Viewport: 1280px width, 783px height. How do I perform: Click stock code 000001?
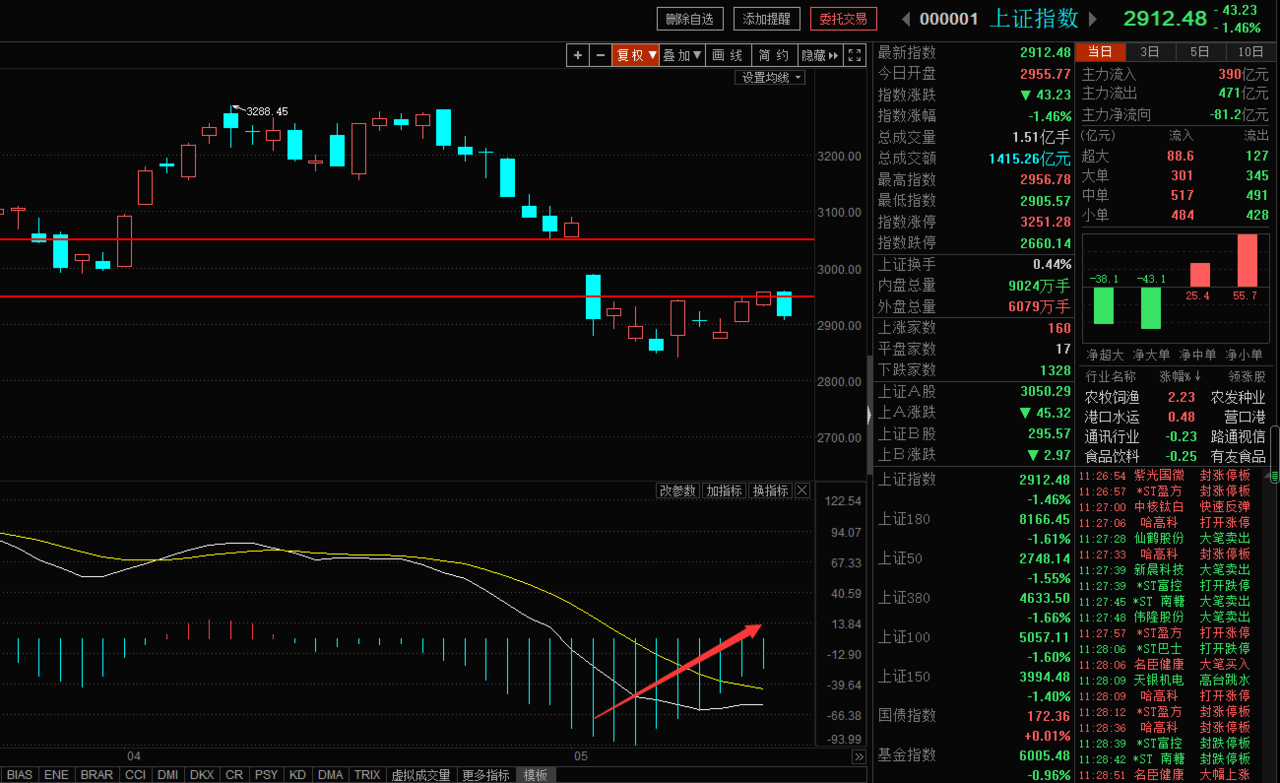tap(949, 19)
